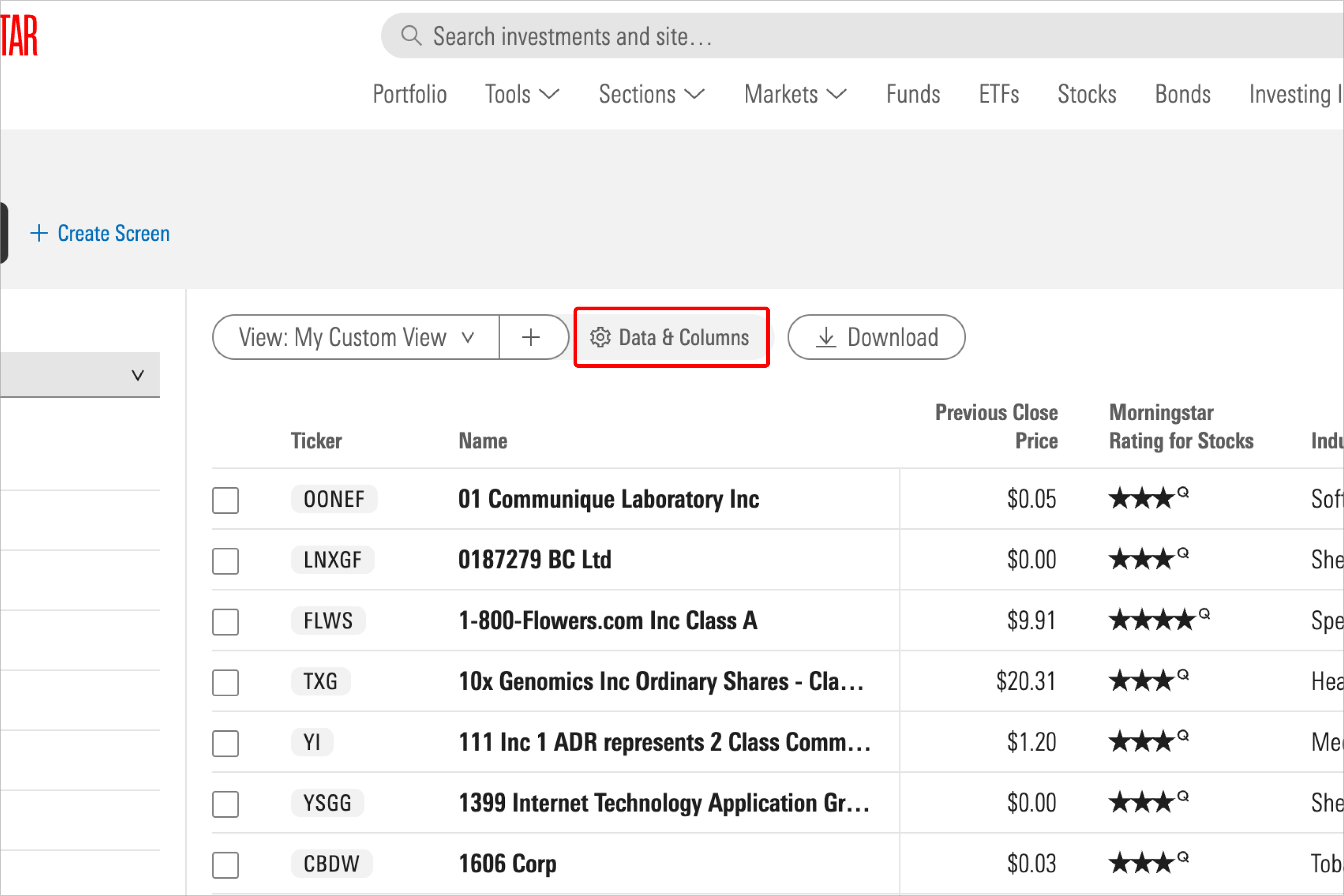Click the star rating for 0187279 BC Ltd
This screenshot has width=1344, height=896.
pyautogui.click(x=1148, y=559)
